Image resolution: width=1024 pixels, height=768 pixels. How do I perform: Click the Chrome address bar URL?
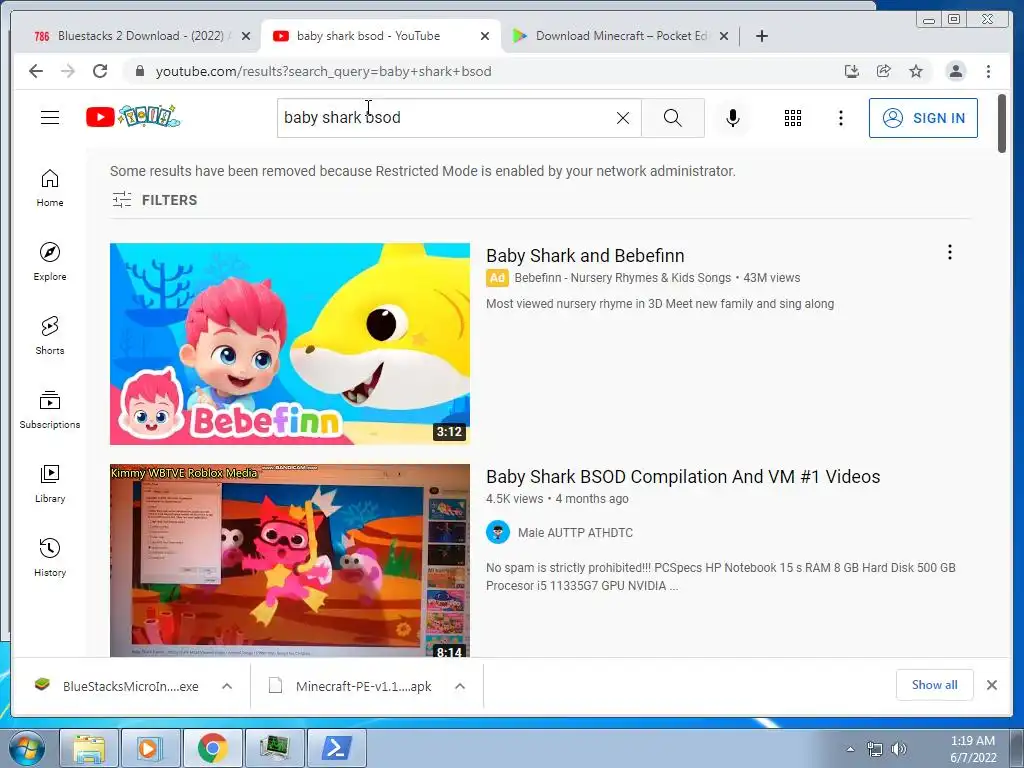point(323,71)
